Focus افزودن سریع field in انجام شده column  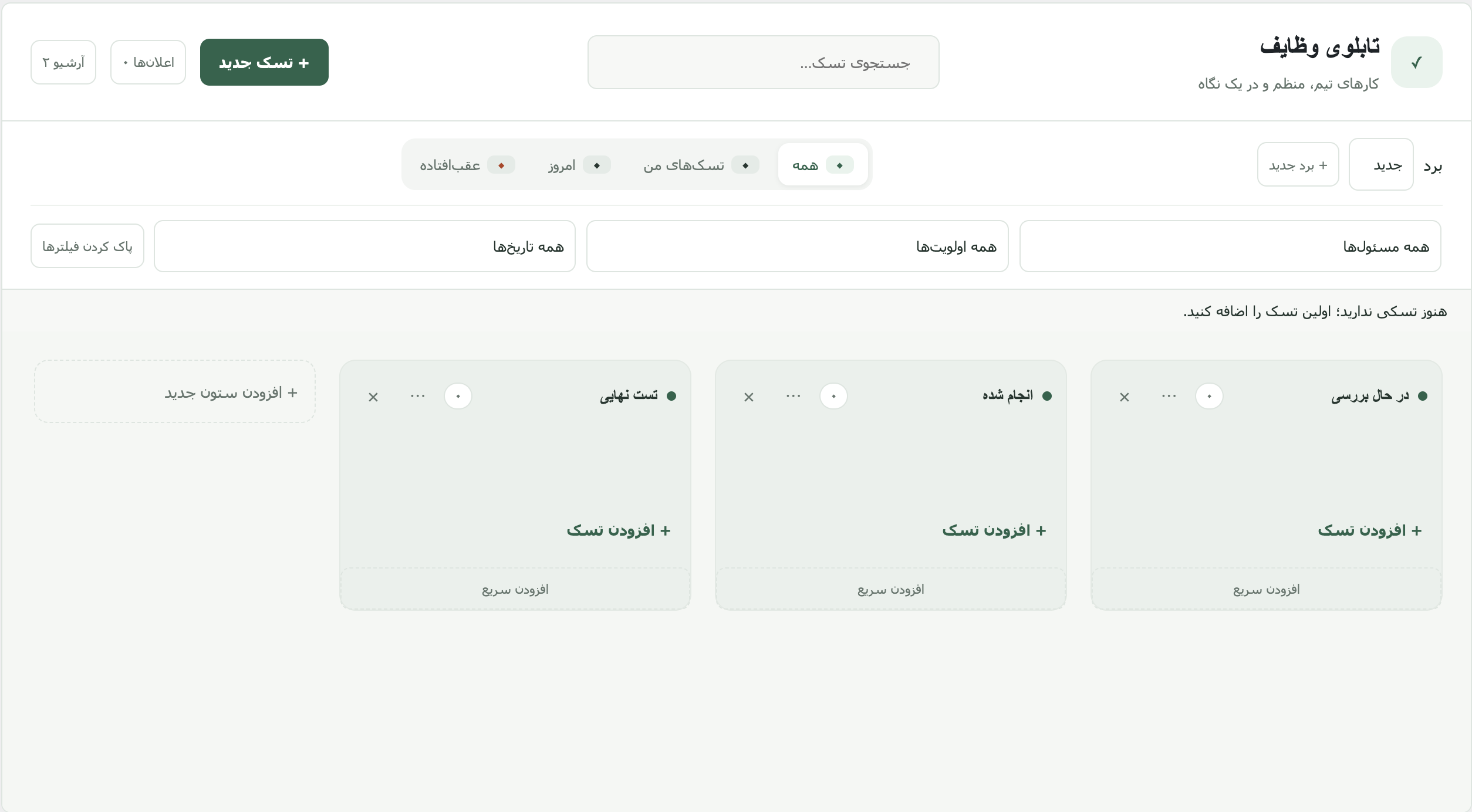point(890,589)
